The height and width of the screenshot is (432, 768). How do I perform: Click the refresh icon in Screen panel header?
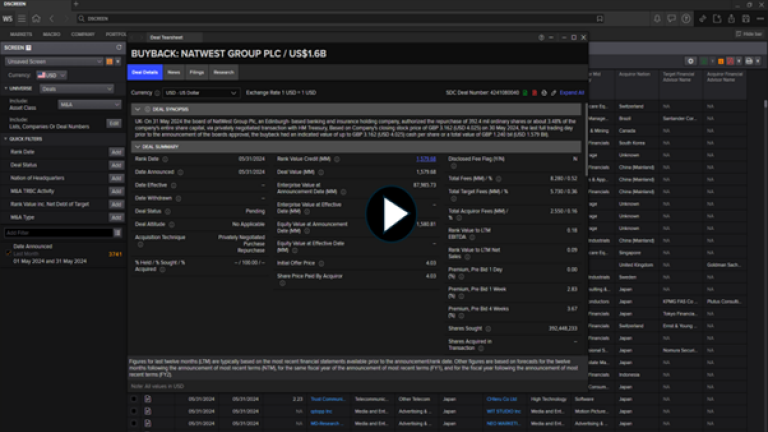click(119, 47)
